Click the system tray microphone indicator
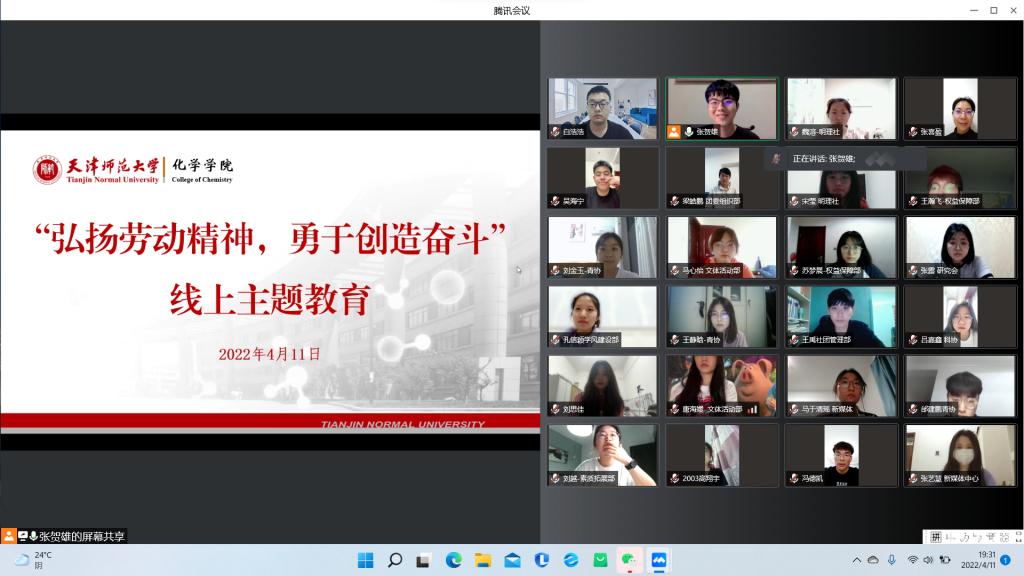Image resolution: width=1024 pixels, height=576 pixels. coord(891,560)
